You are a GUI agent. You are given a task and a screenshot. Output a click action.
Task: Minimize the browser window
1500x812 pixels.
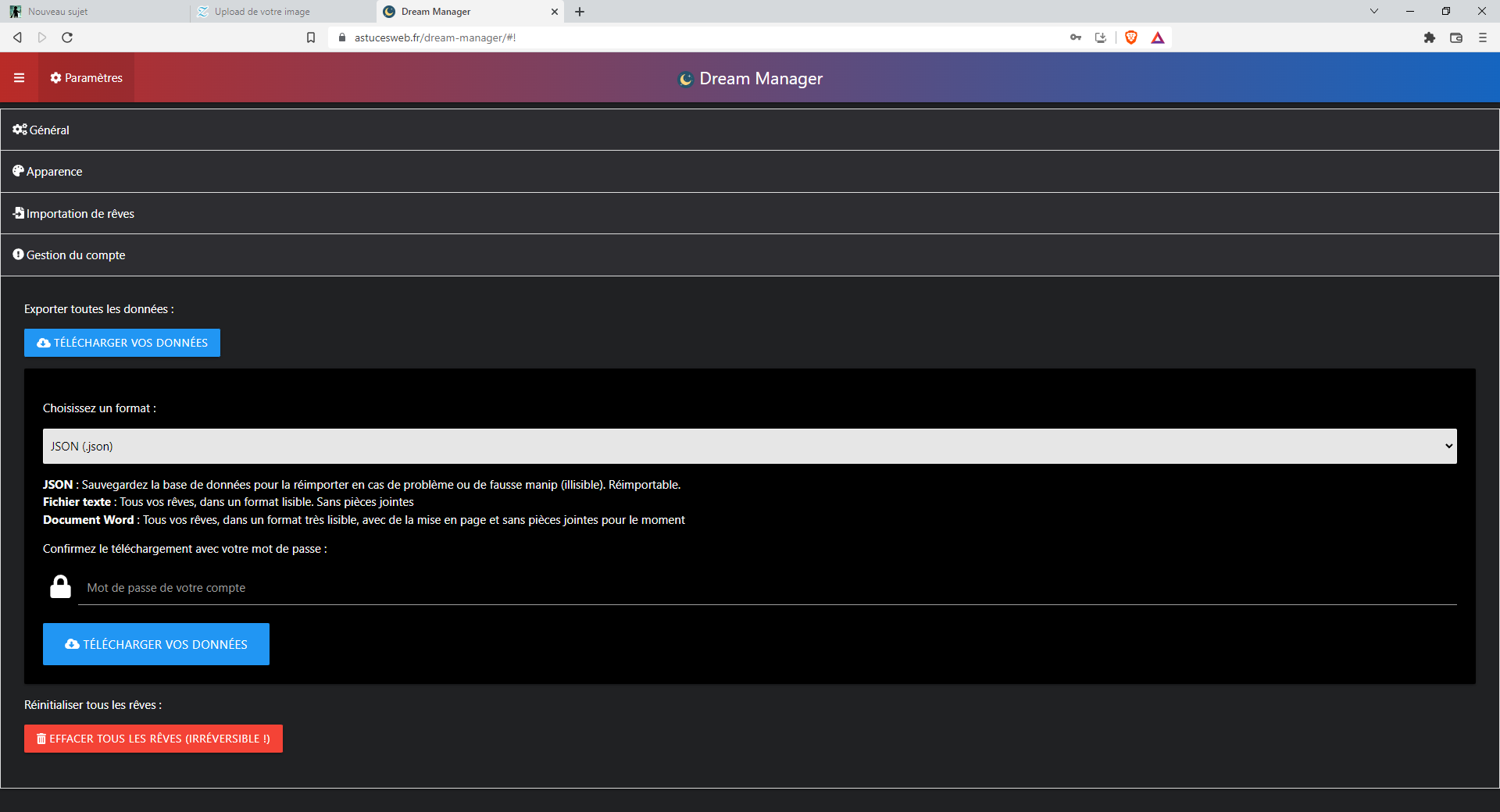point(1410,11)
